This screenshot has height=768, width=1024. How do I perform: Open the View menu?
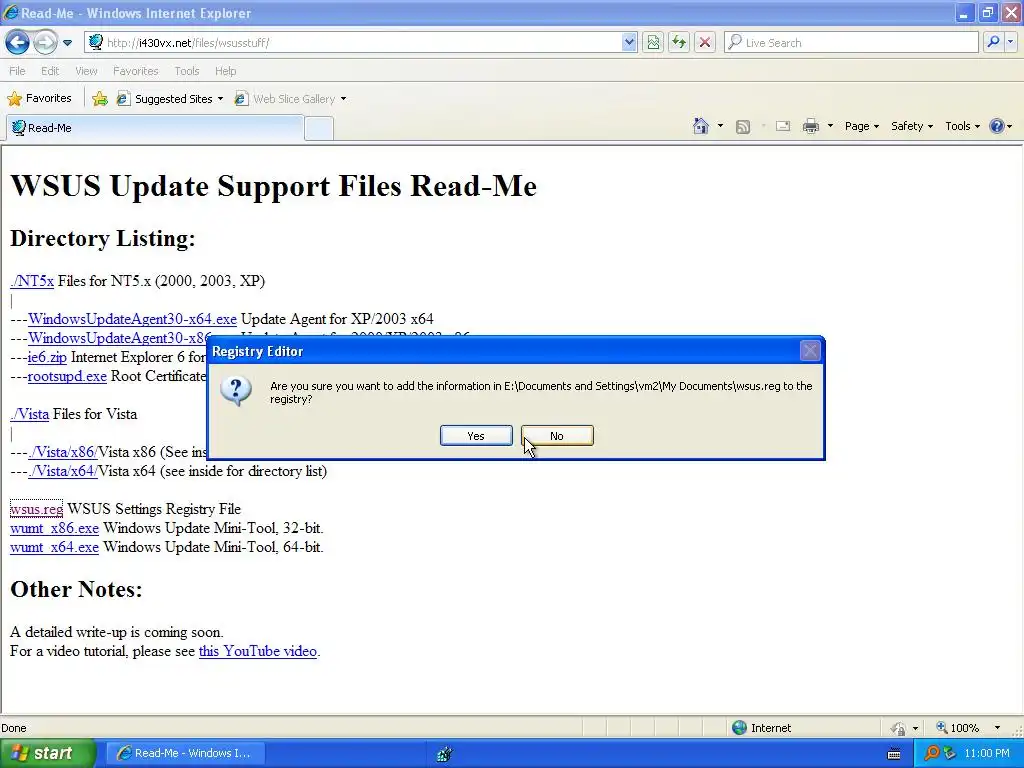[86, 71]
